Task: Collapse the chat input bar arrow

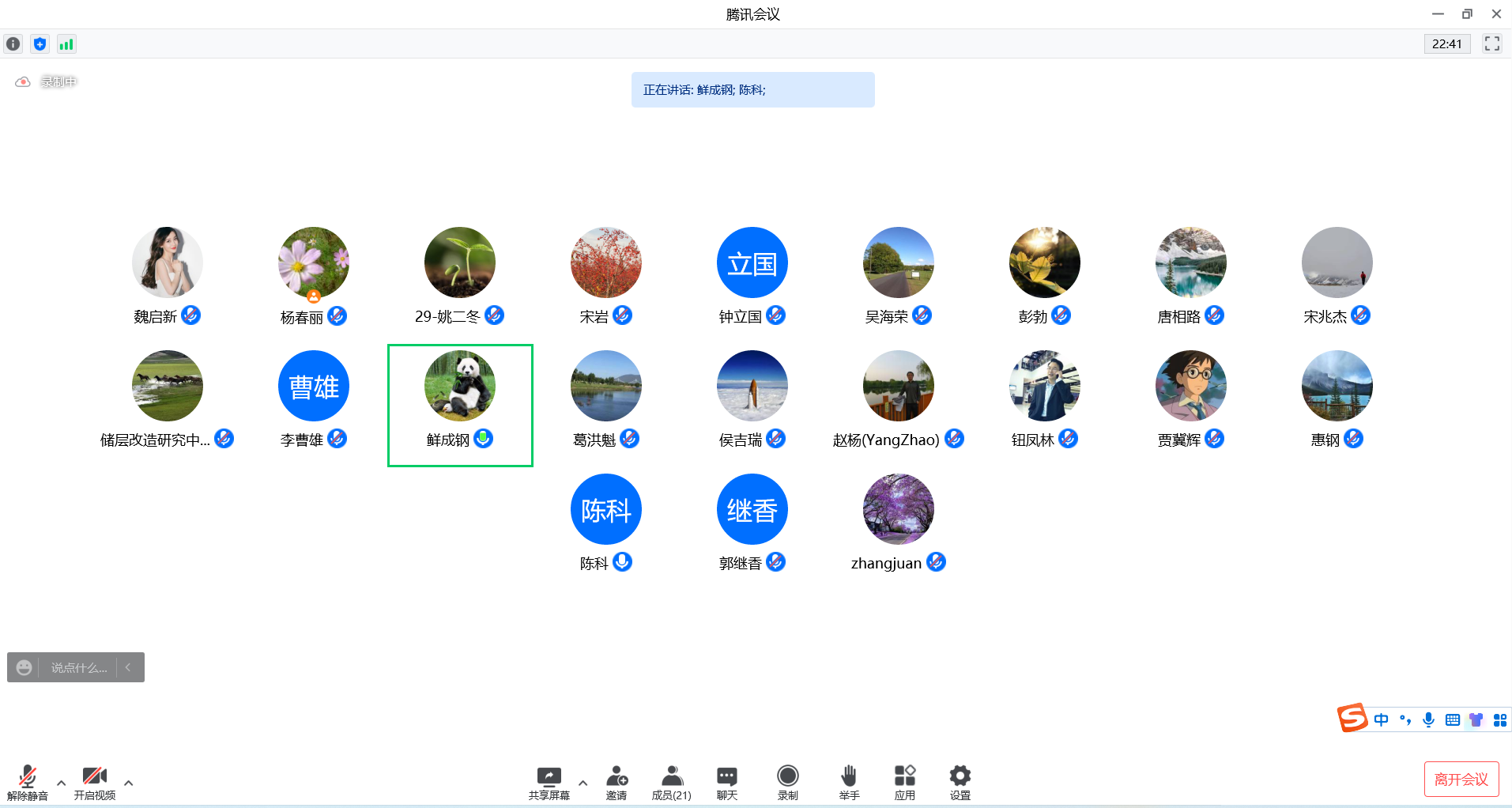Action: [129, 667]
